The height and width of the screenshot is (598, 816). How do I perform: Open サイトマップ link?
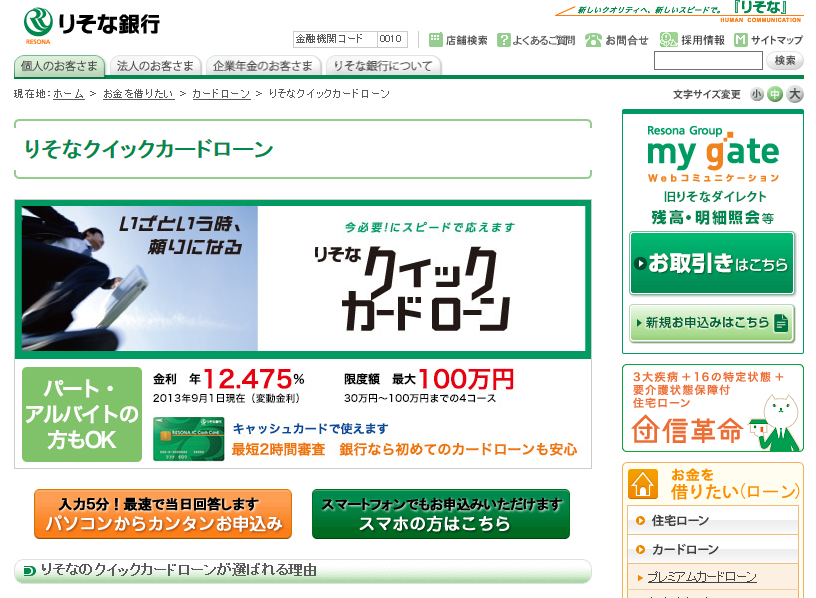click(776, 40)
